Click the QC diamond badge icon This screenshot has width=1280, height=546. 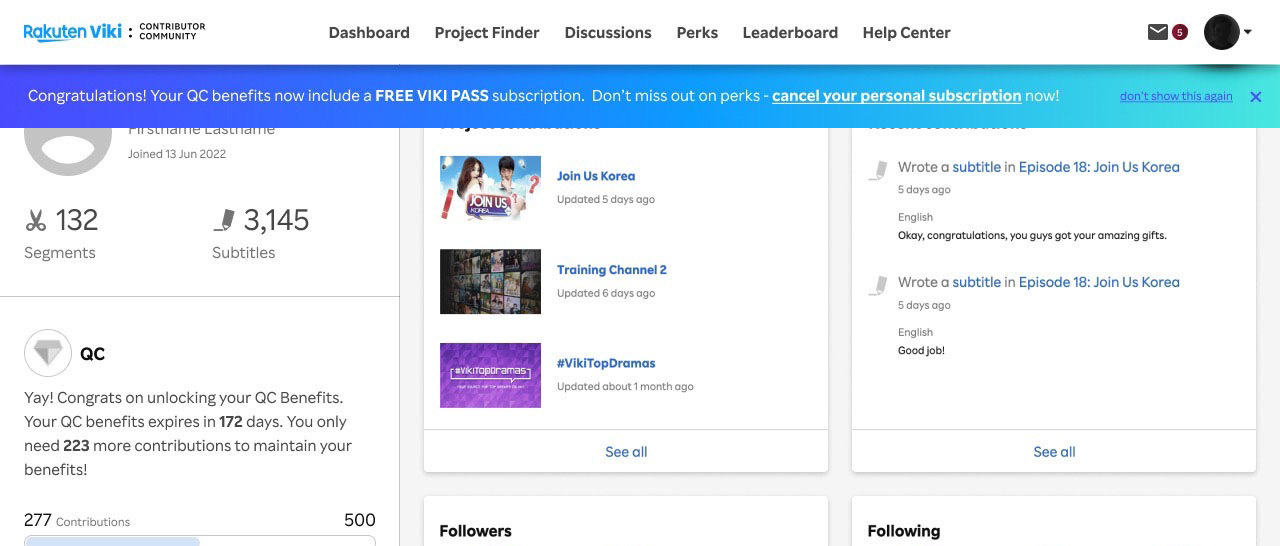(47, 353)
